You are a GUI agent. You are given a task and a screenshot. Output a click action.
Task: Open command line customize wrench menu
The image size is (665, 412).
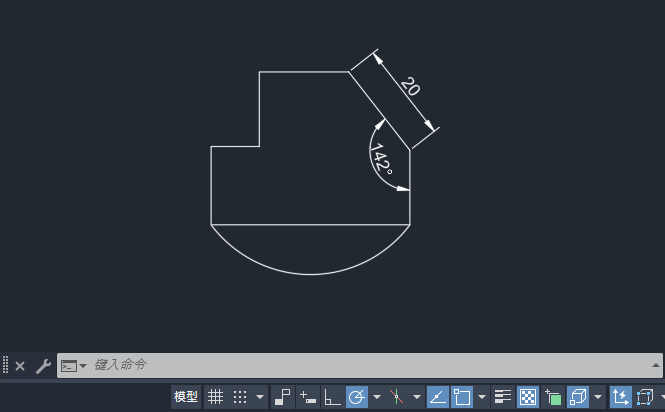click(x=43, y=366)
